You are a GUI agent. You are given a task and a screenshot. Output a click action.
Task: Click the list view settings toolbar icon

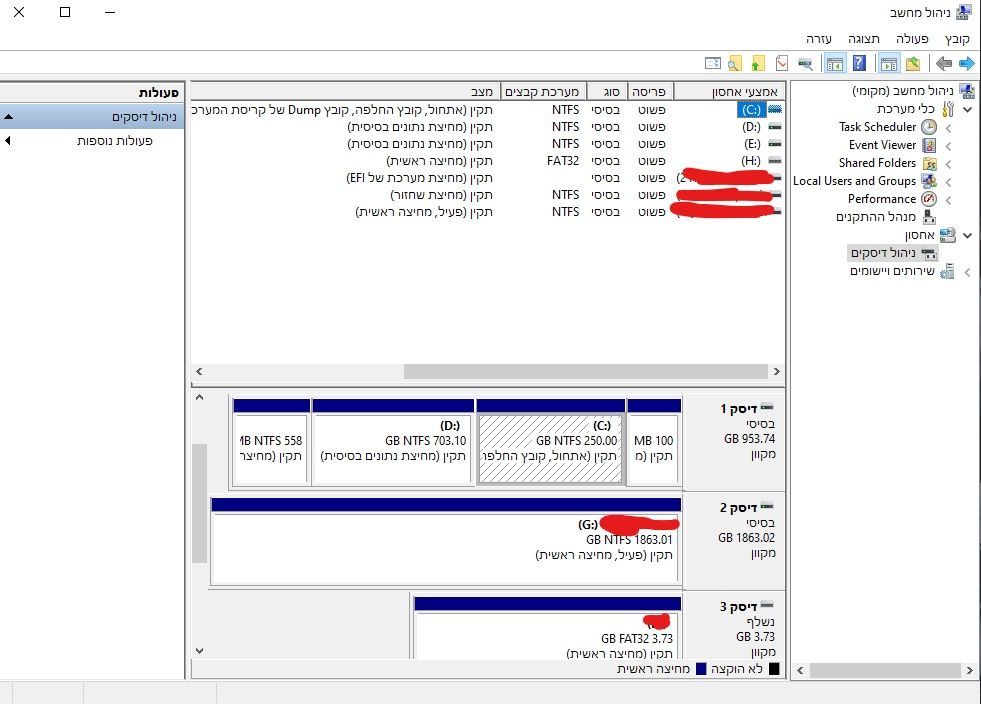(x=713, y=63)
